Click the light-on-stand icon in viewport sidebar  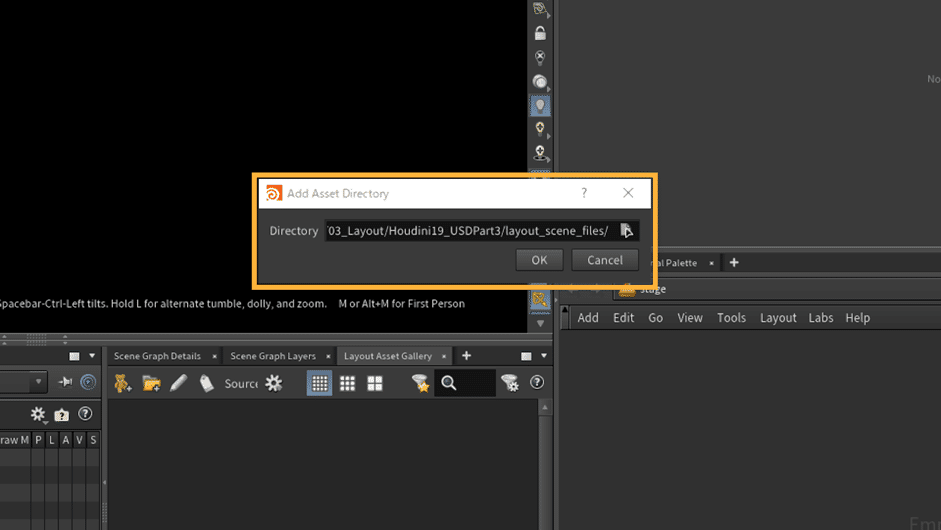(540, 152)
